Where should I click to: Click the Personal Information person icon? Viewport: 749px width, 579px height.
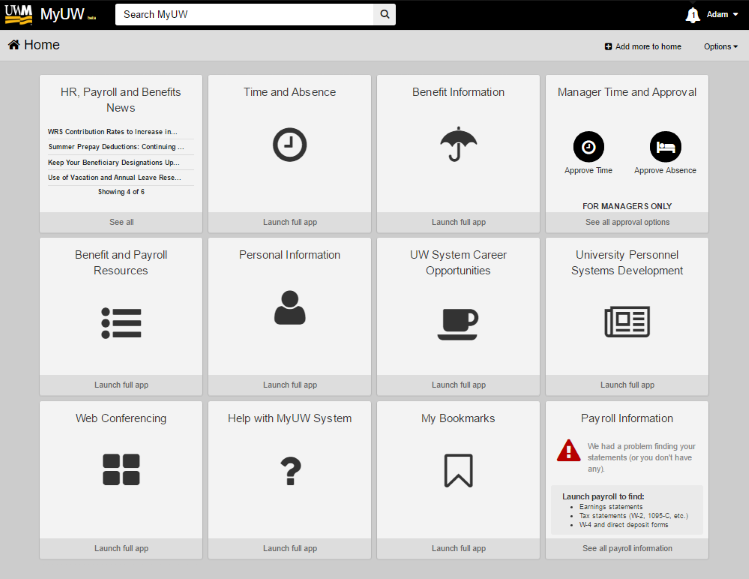pyautogui.click(x=289, y=308)
